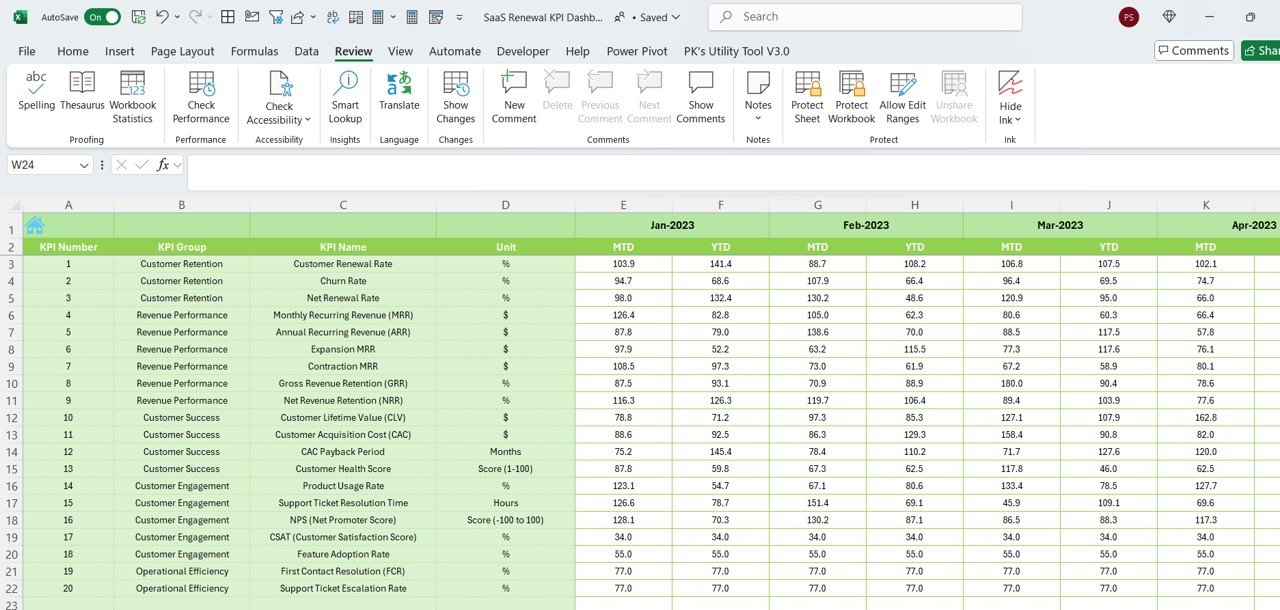Open the Automate tab

[455, 51]
